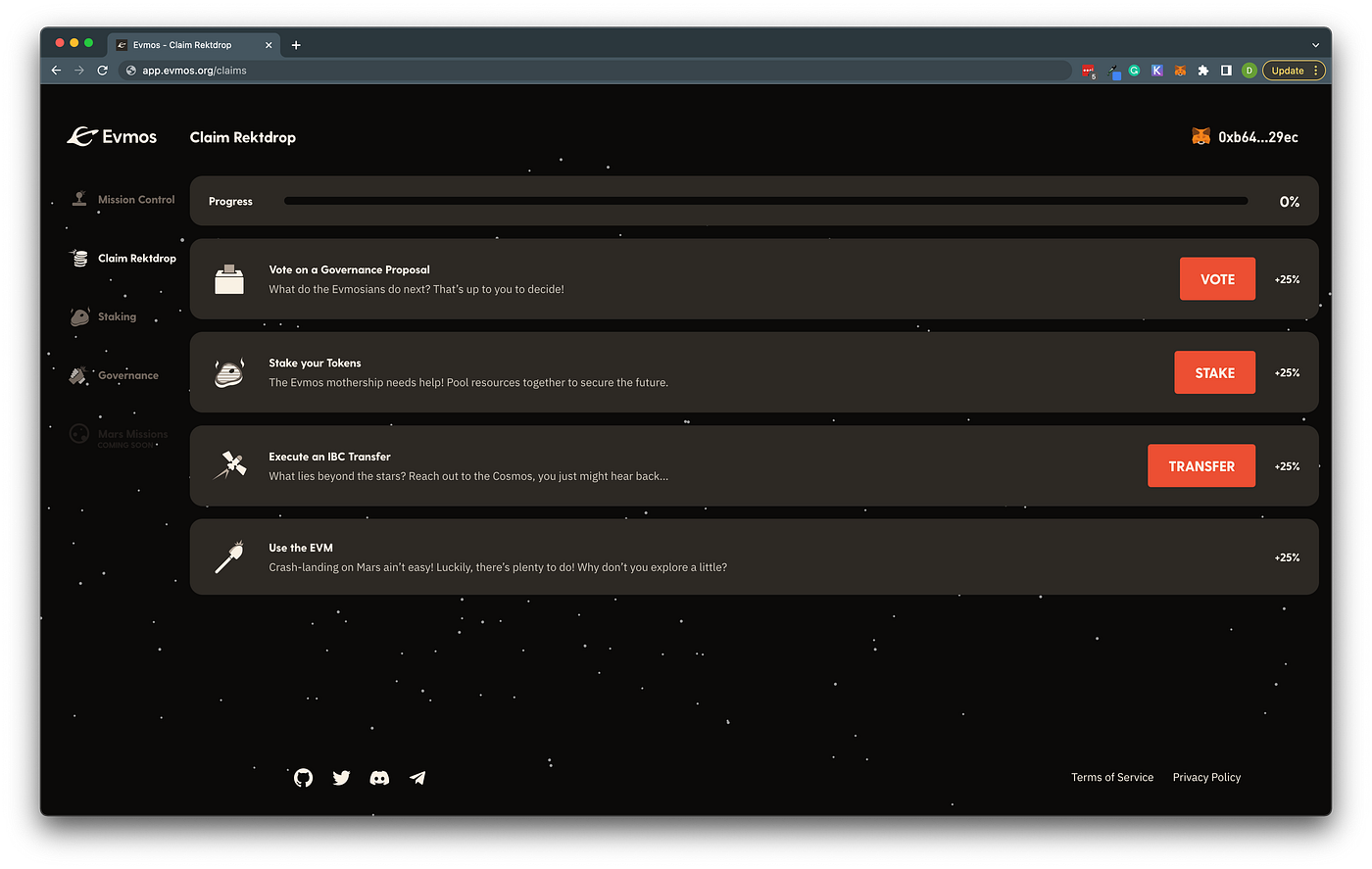1372x869 pixels.
Task: Click the Grammarly extension icon
Action: (1134, 71)
